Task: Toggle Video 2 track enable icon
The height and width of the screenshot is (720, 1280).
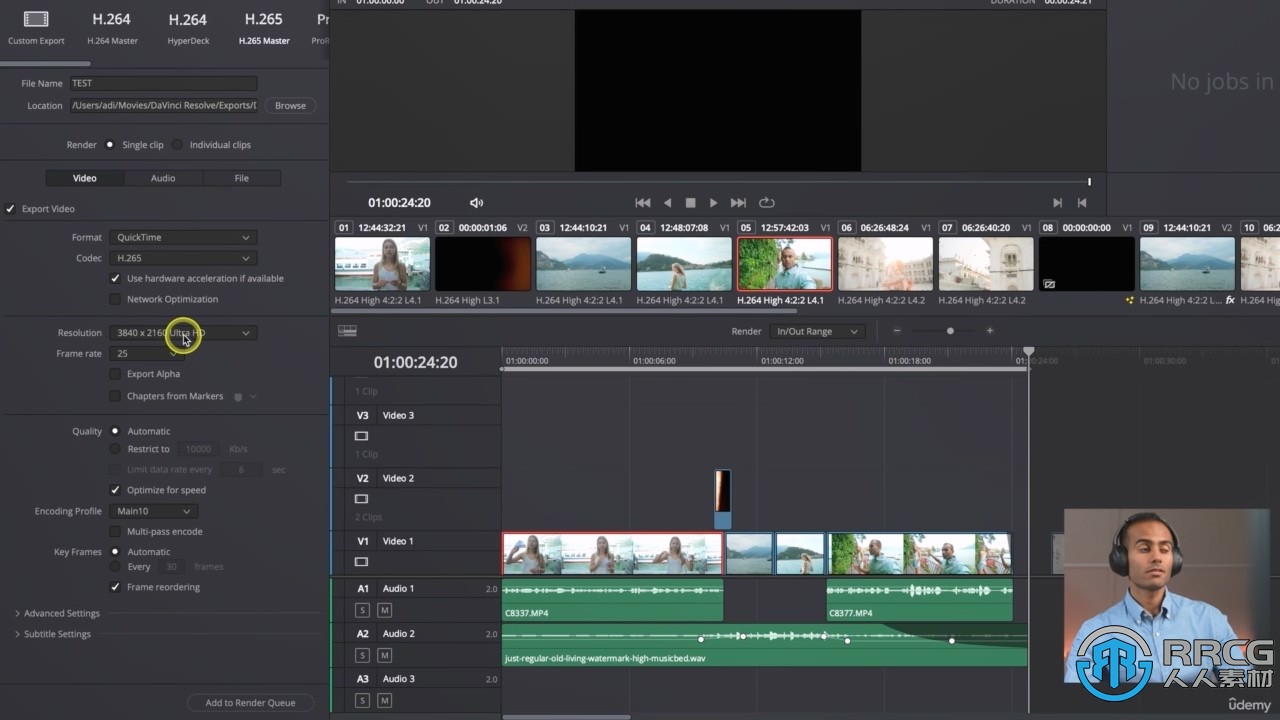Action: pyautogui.click(x=362, y=499)
